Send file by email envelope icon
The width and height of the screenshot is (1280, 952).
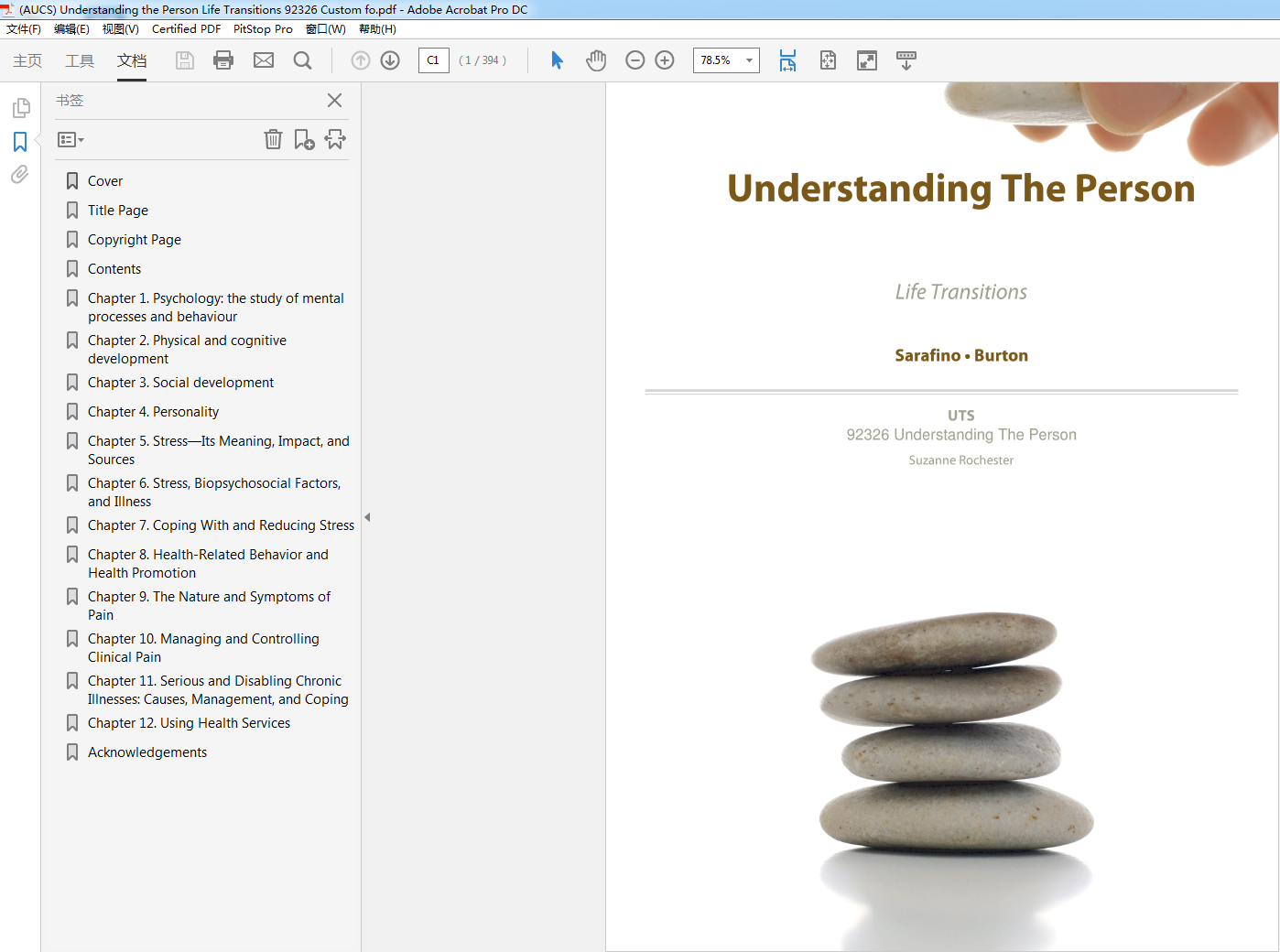tap(264, 60)
